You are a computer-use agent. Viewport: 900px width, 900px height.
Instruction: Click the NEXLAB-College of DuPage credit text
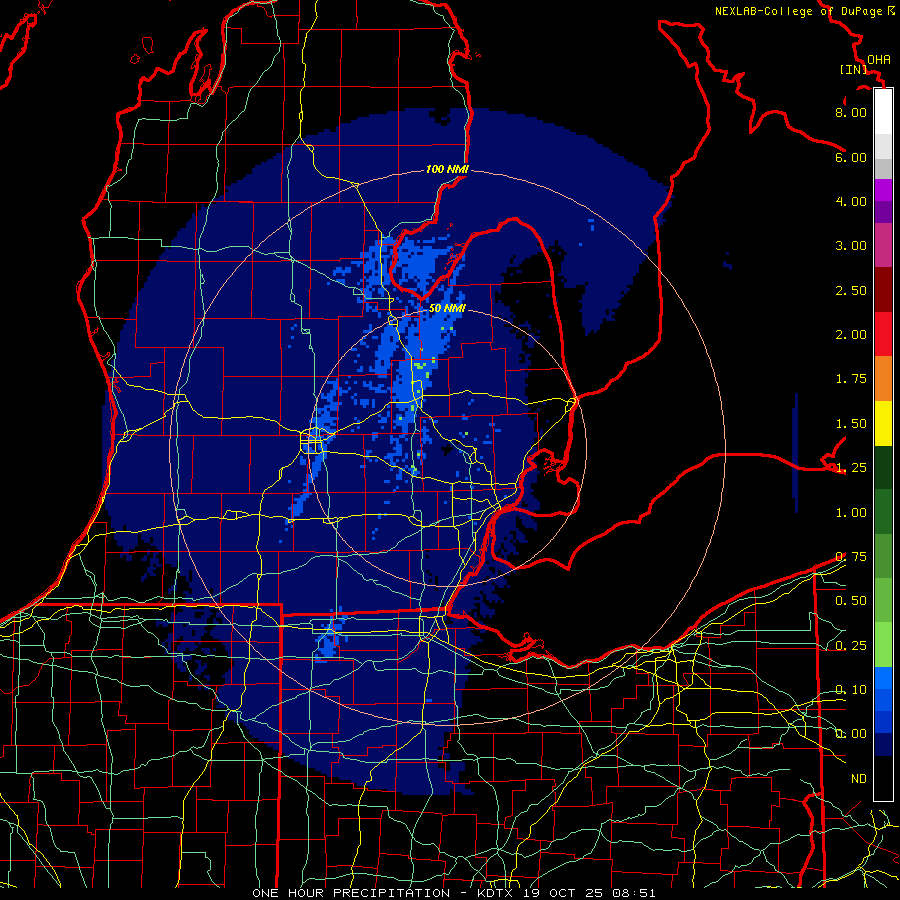(x=800, y=11)
